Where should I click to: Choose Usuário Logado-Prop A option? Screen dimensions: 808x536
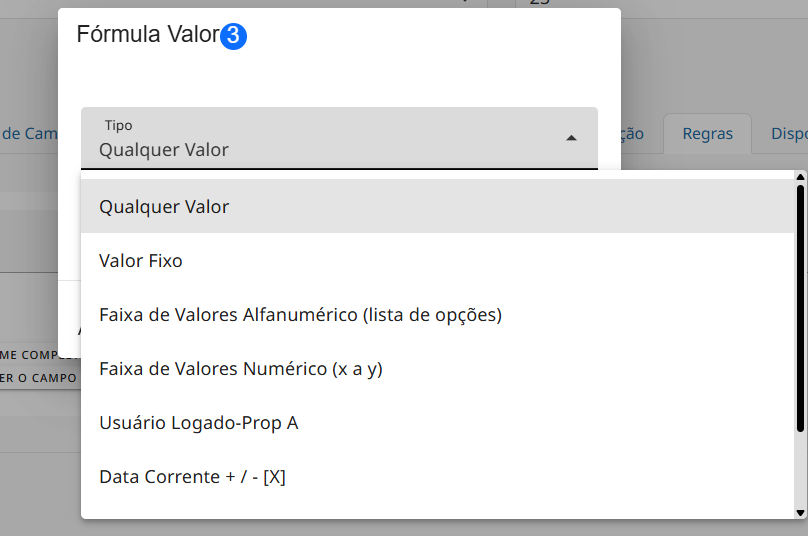437,423
